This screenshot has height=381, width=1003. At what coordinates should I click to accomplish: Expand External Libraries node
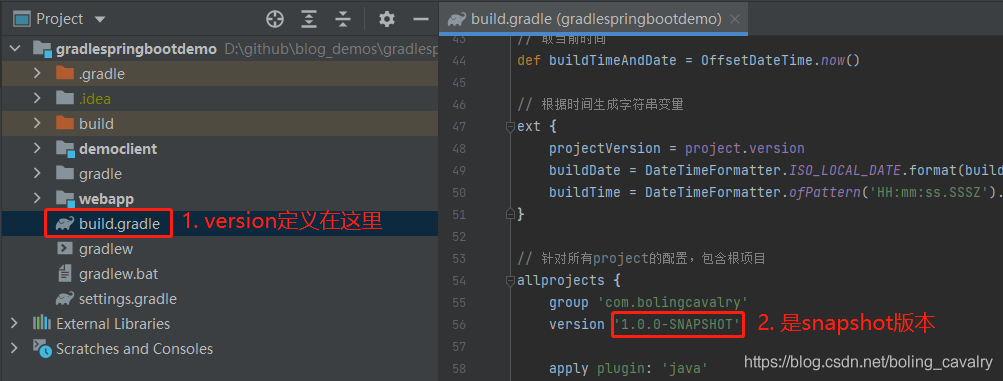[15, 323]
